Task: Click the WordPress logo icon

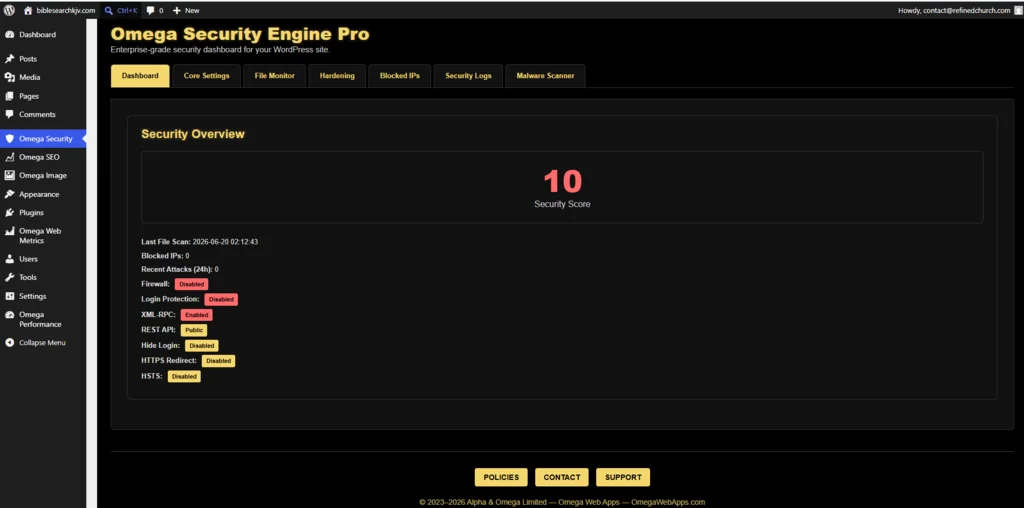Action: pos(9,10)
